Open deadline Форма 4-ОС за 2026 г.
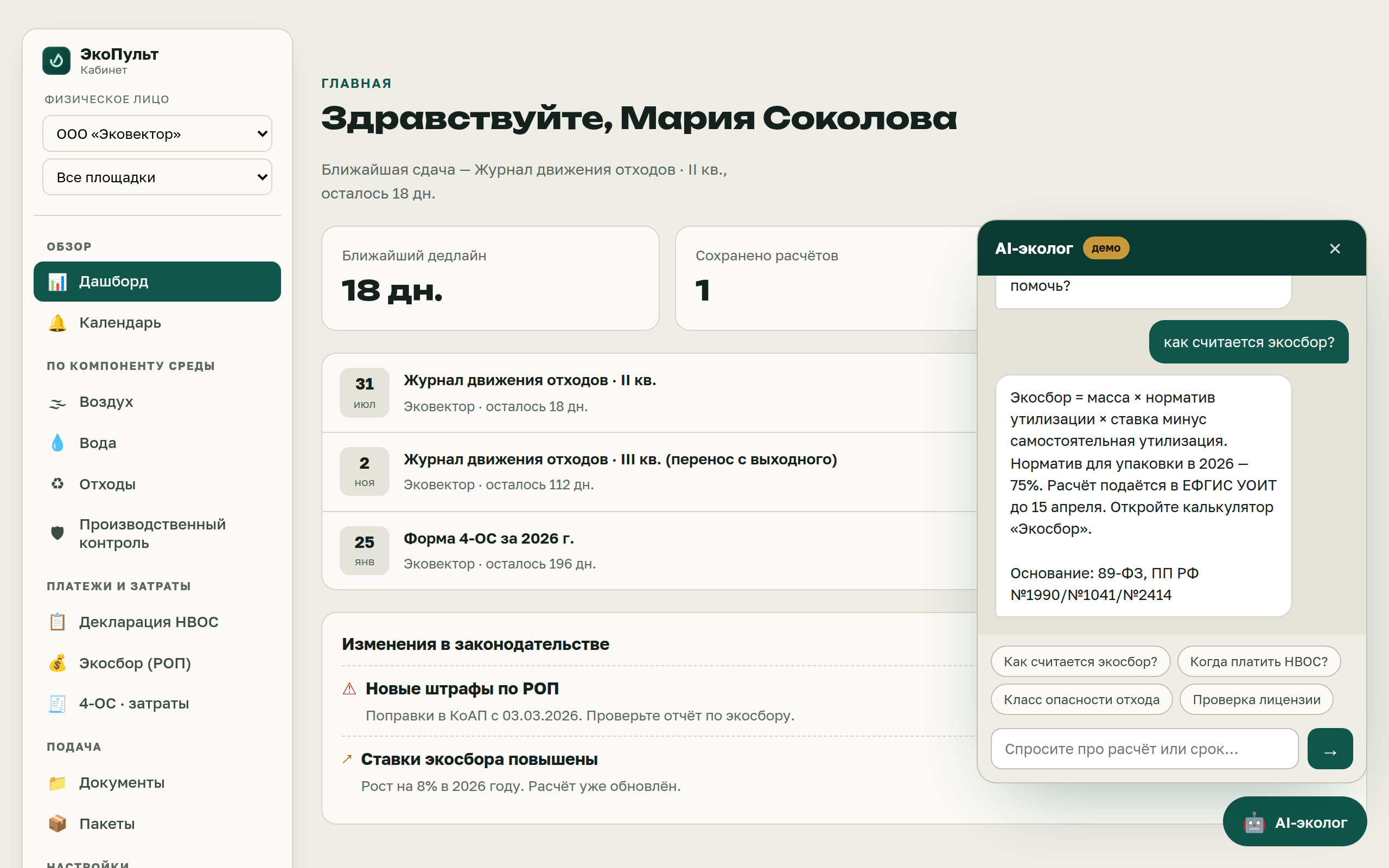The width and height of the screenshot is (1389, 868). coord(649,551)
